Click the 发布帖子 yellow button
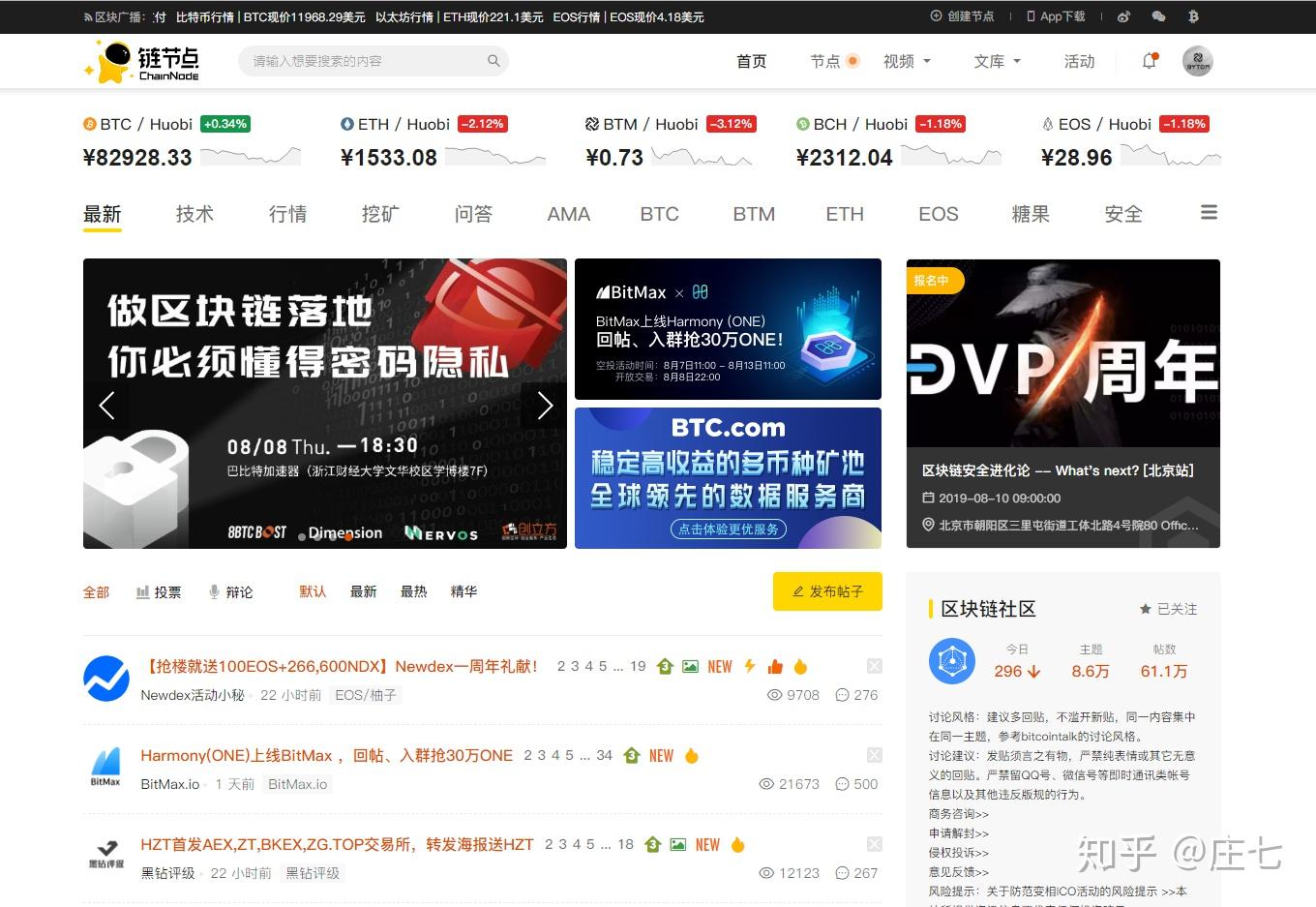This screenshot has height=907, width=1316. [x=827, y=591]
